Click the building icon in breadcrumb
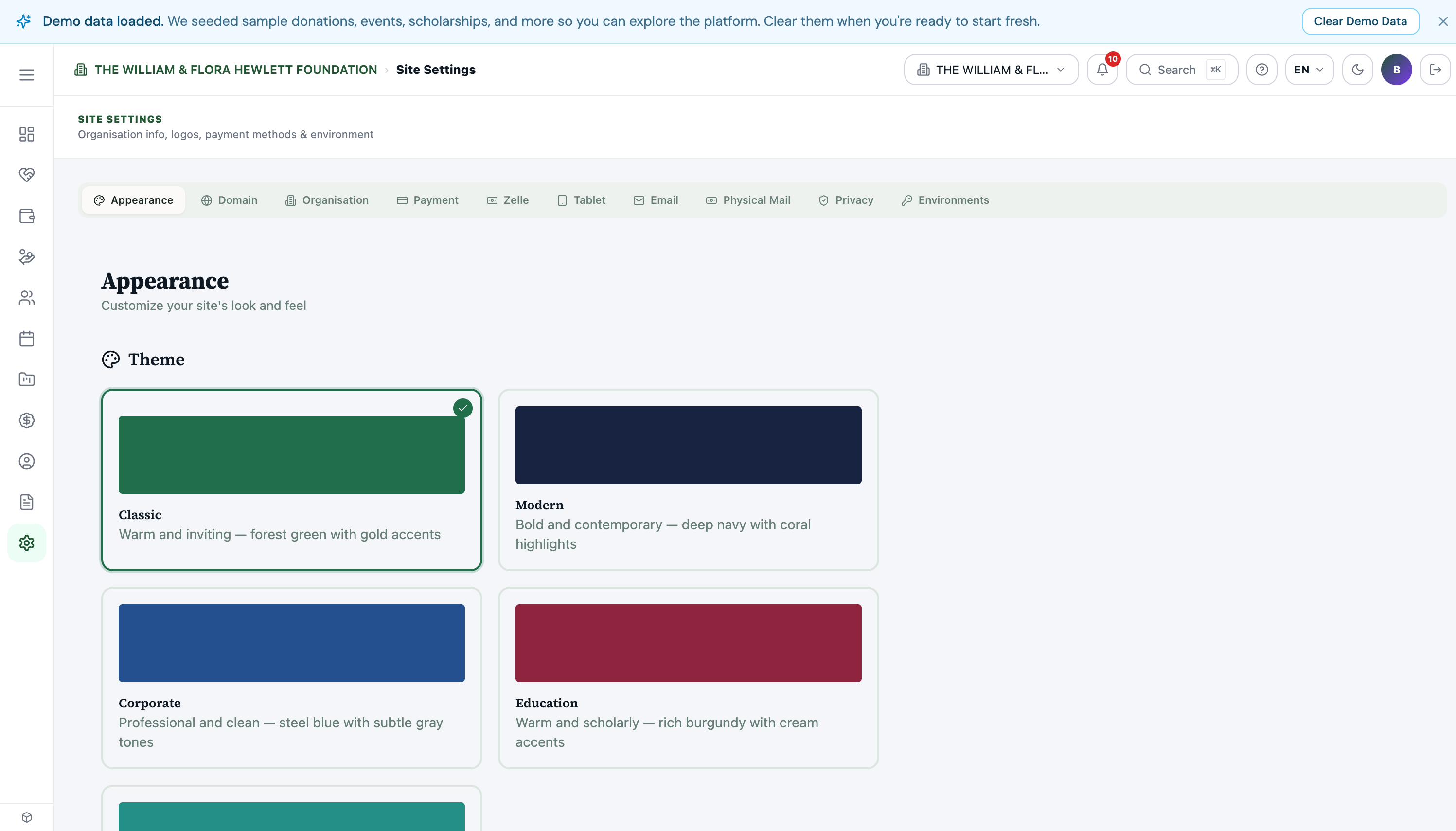Viewport: 1456px width, 831px height. coord(81,70)
